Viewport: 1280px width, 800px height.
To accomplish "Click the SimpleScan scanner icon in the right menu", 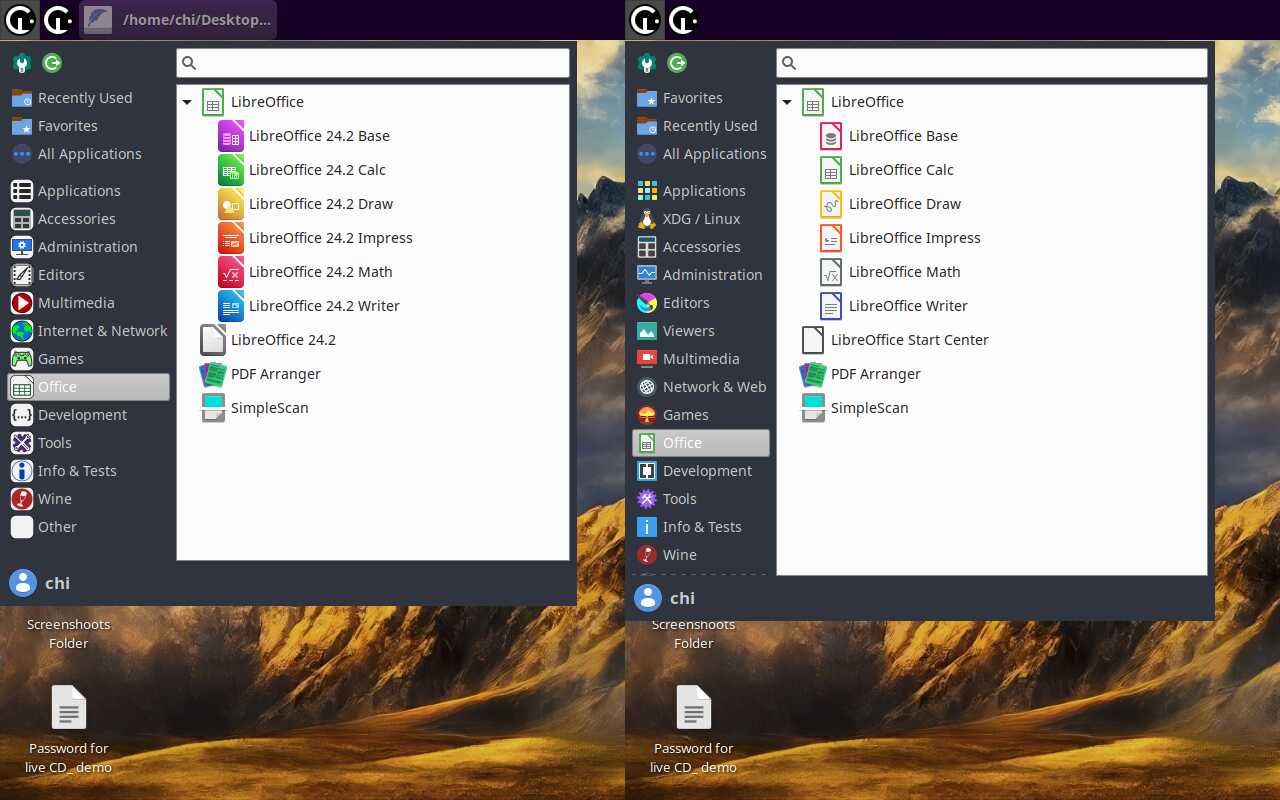I will (x=813, y=408).
